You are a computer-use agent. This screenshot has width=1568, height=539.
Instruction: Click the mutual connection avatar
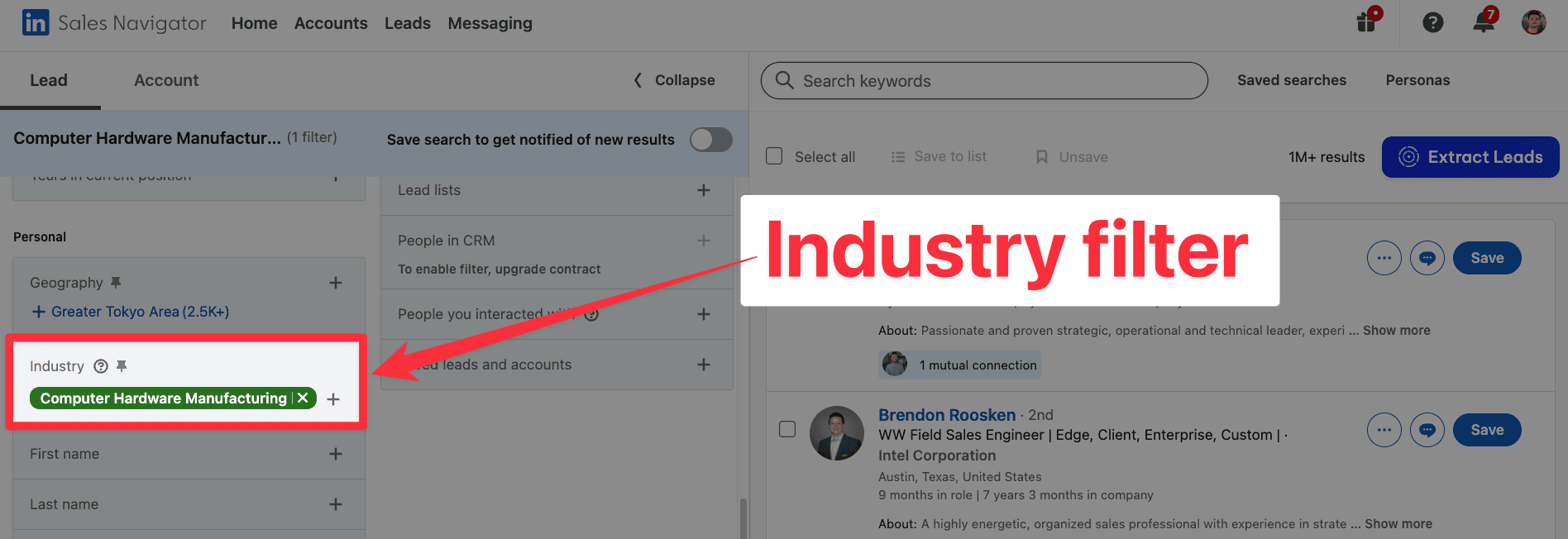[x=895, y=364]
